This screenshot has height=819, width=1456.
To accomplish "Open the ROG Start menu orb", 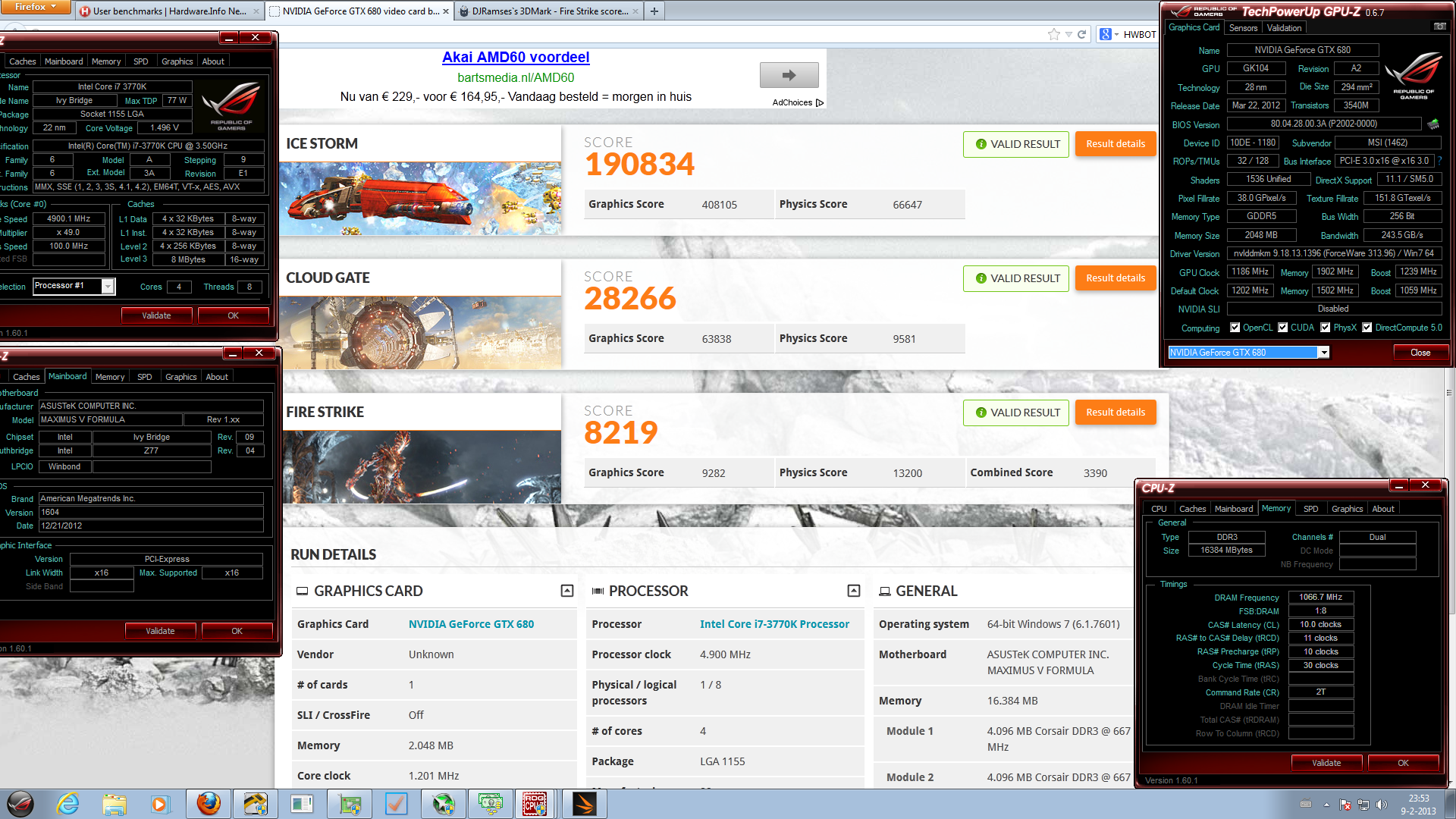I will pyautogui.click(x=20, y=804).
